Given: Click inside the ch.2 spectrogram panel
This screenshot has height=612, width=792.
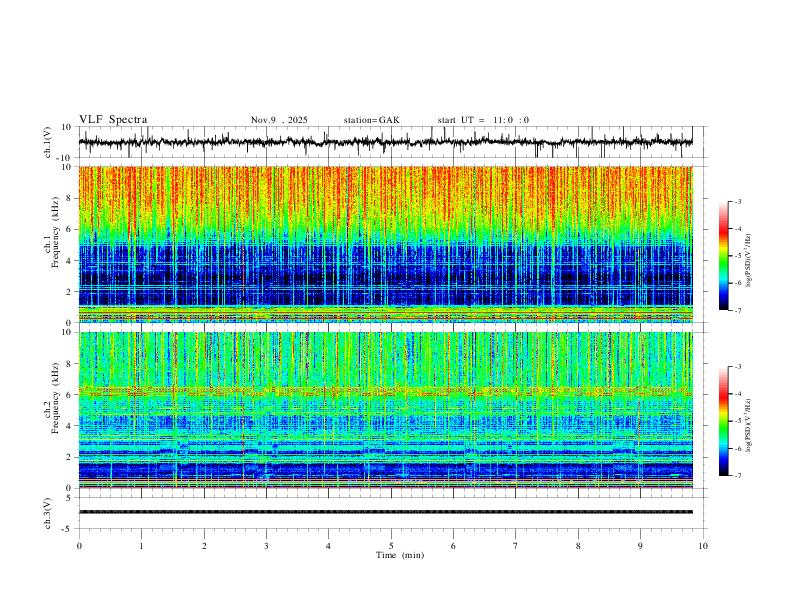Looking at the screenshot, I should click(x=385, y=410).
